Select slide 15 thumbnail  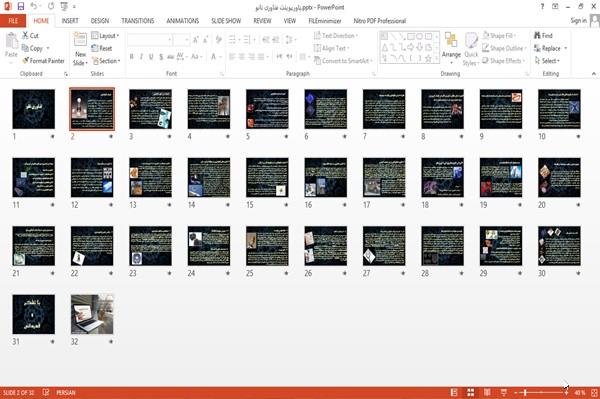267,178
